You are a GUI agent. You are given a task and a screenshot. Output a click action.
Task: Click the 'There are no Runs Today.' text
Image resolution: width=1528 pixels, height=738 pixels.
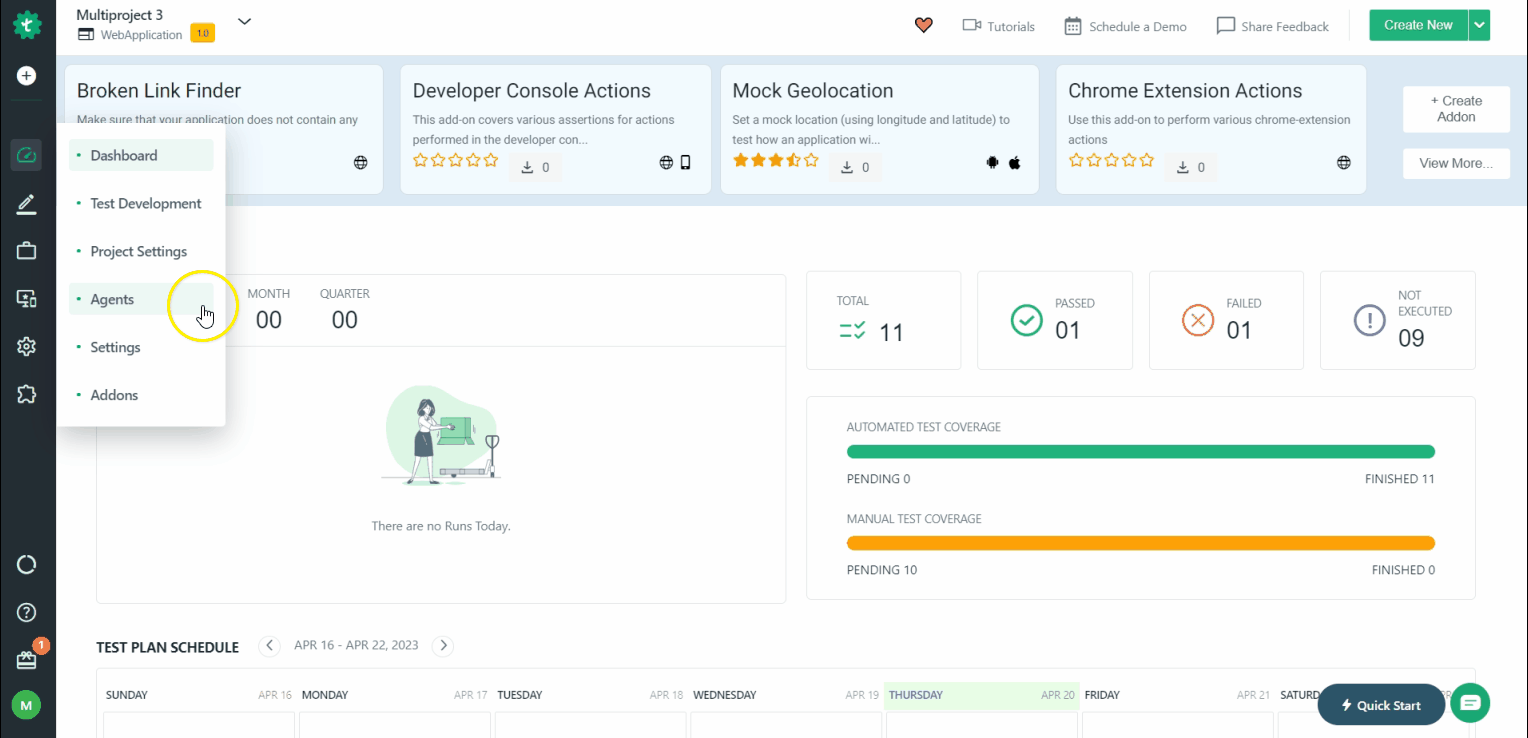pyautogui.click(x=441, y=526)
